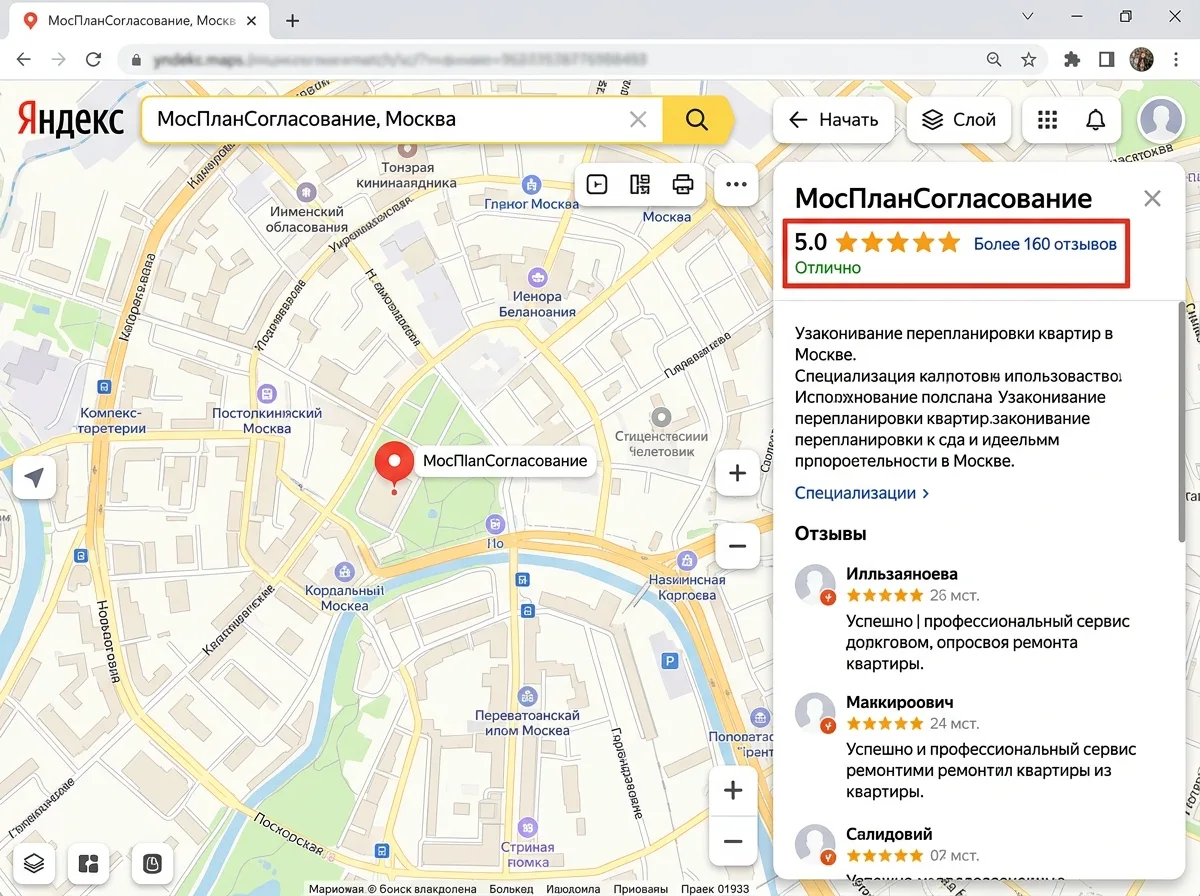Open reviewer Маккироович's name
This screenshot has height=896, width=1200.
[x=900, y=702]
